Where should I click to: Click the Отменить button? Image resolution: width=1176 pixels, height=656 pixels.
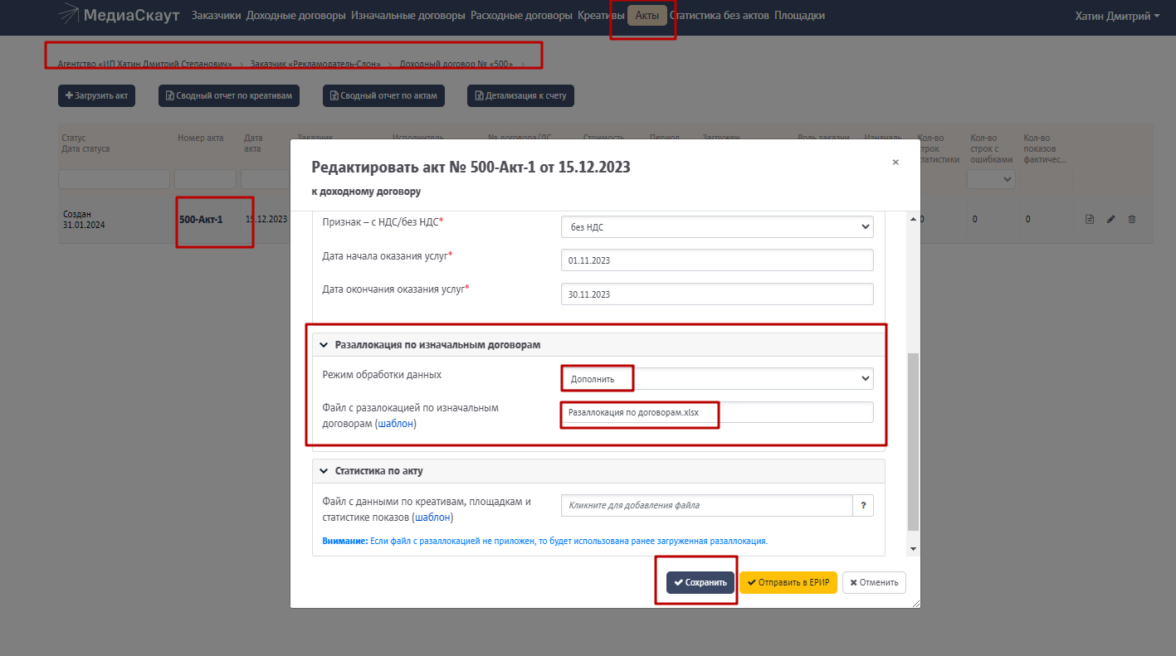[x=874, y=583]
